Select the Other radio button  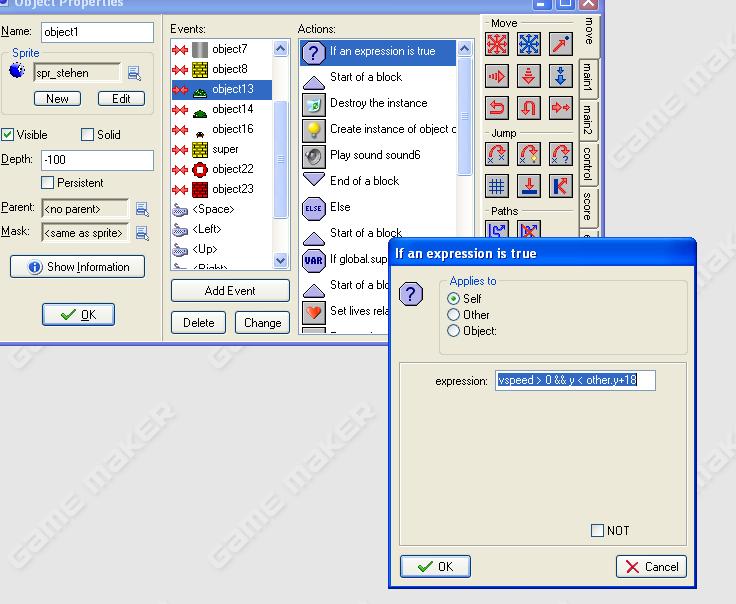(x=454, y=315)
